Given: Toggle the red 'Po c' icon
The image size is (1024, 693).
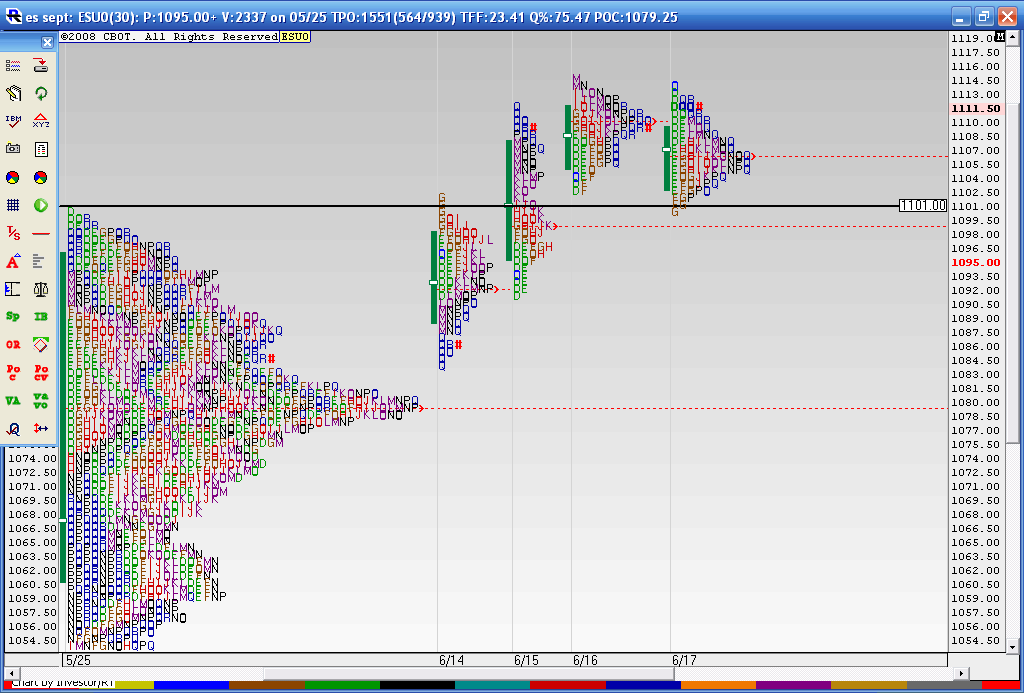Looking at the screenshot, I should 12,372.
